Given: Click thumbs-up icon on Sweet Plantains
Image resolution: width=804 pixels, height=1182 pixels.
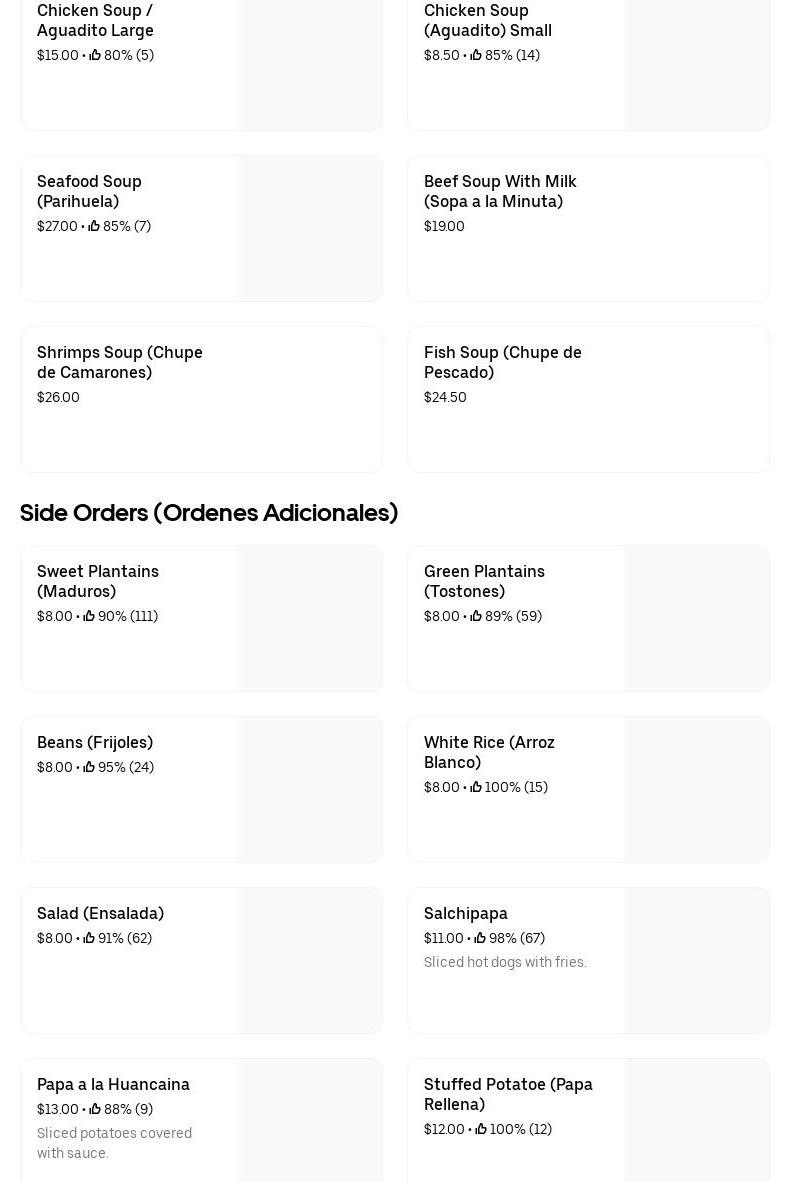Looking at the screenshot, I should click(89, 616).
